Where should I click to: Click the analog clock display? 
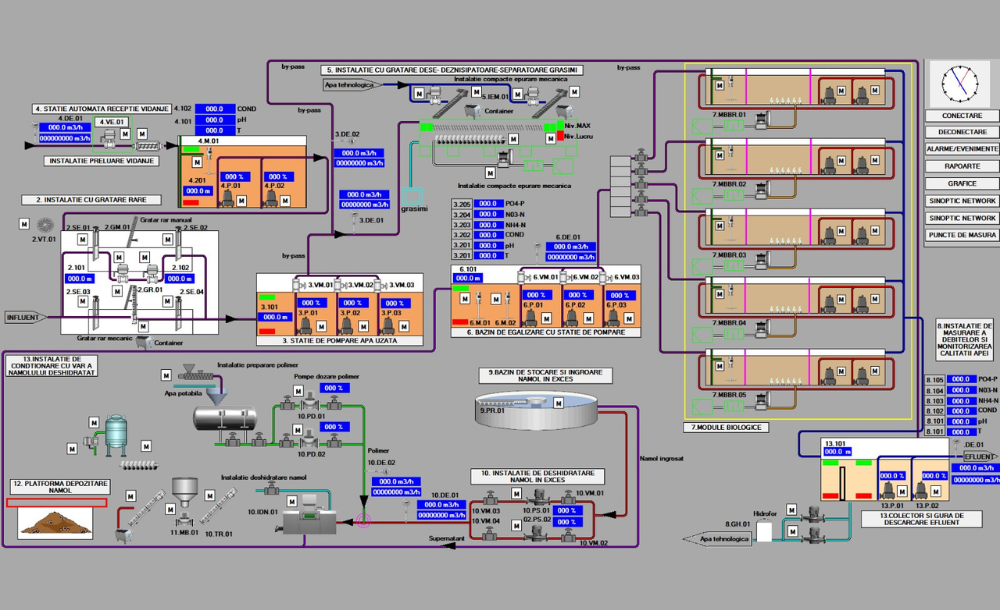(960, 84)
